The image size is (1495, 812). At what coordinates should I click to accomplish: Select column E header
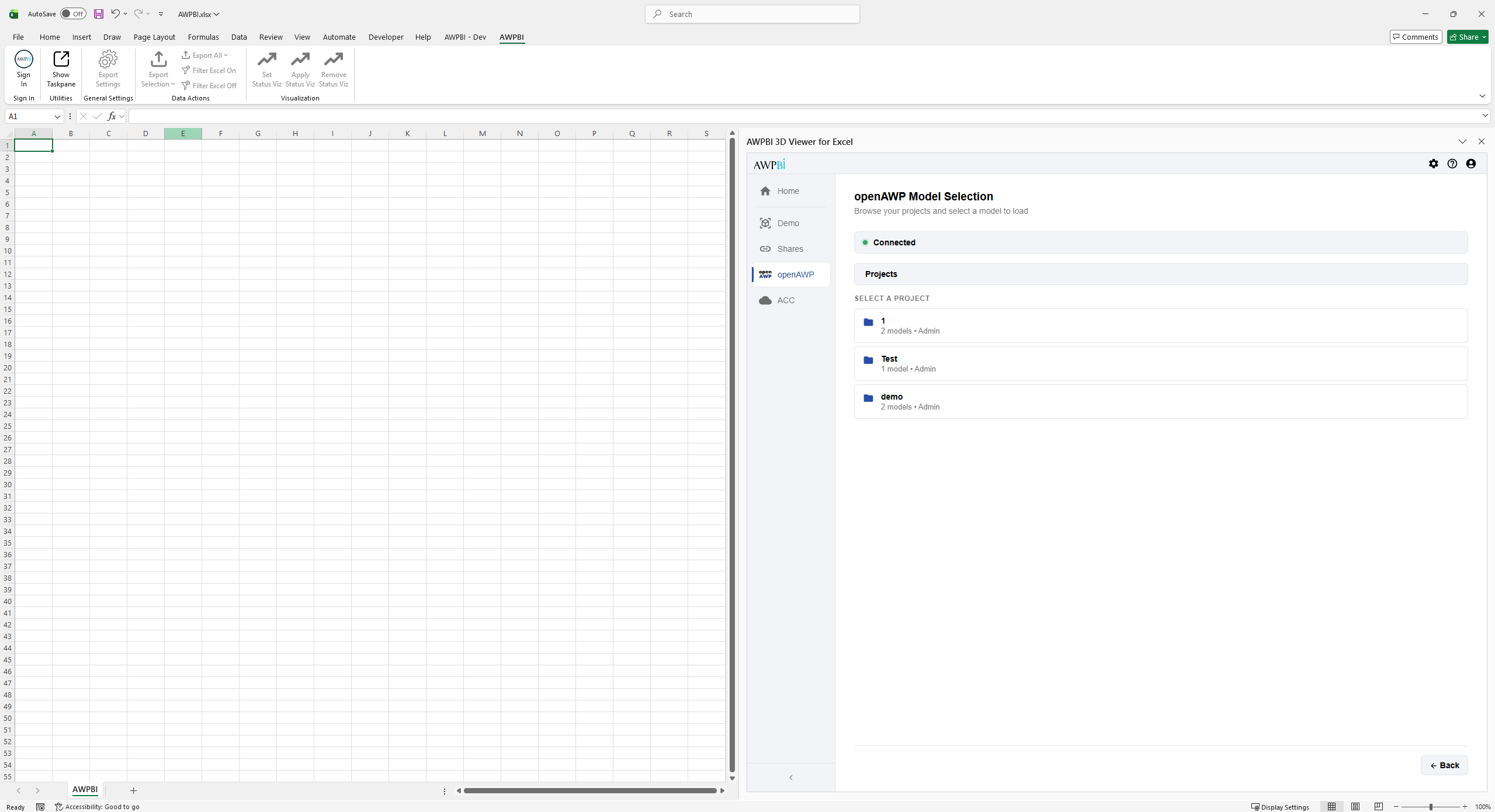(x=183, y=133)
